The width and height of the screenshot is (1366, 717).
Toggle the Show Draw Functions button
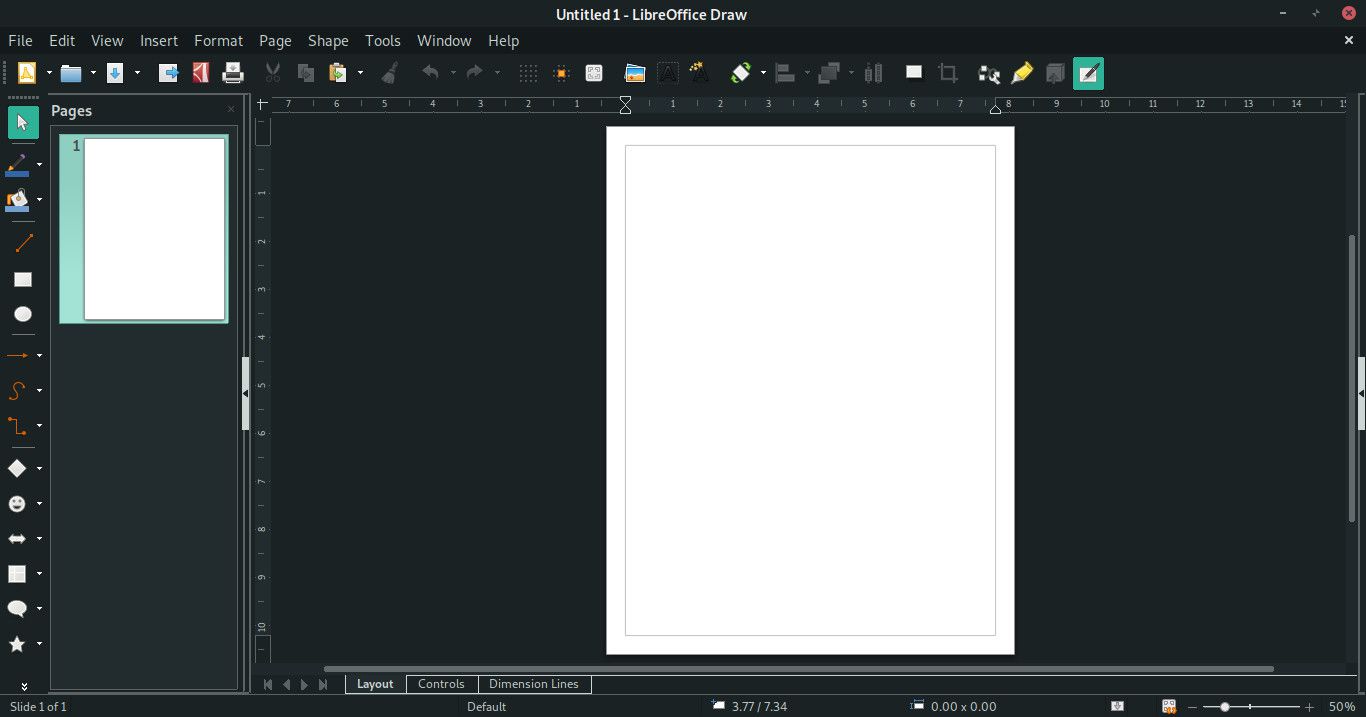point(1088,73)
